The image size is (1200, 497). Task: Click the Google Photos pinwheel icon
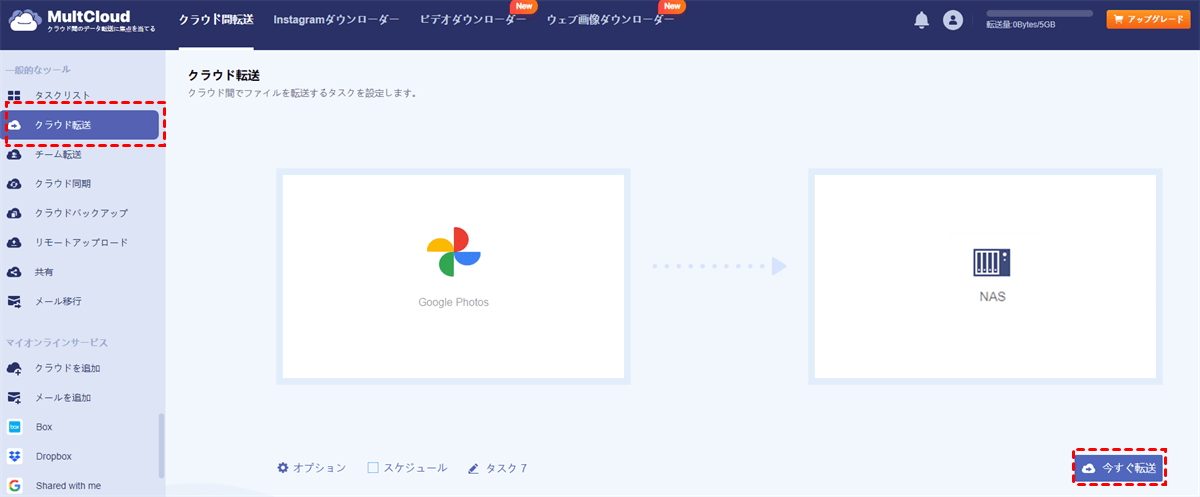tap(454, 253)
